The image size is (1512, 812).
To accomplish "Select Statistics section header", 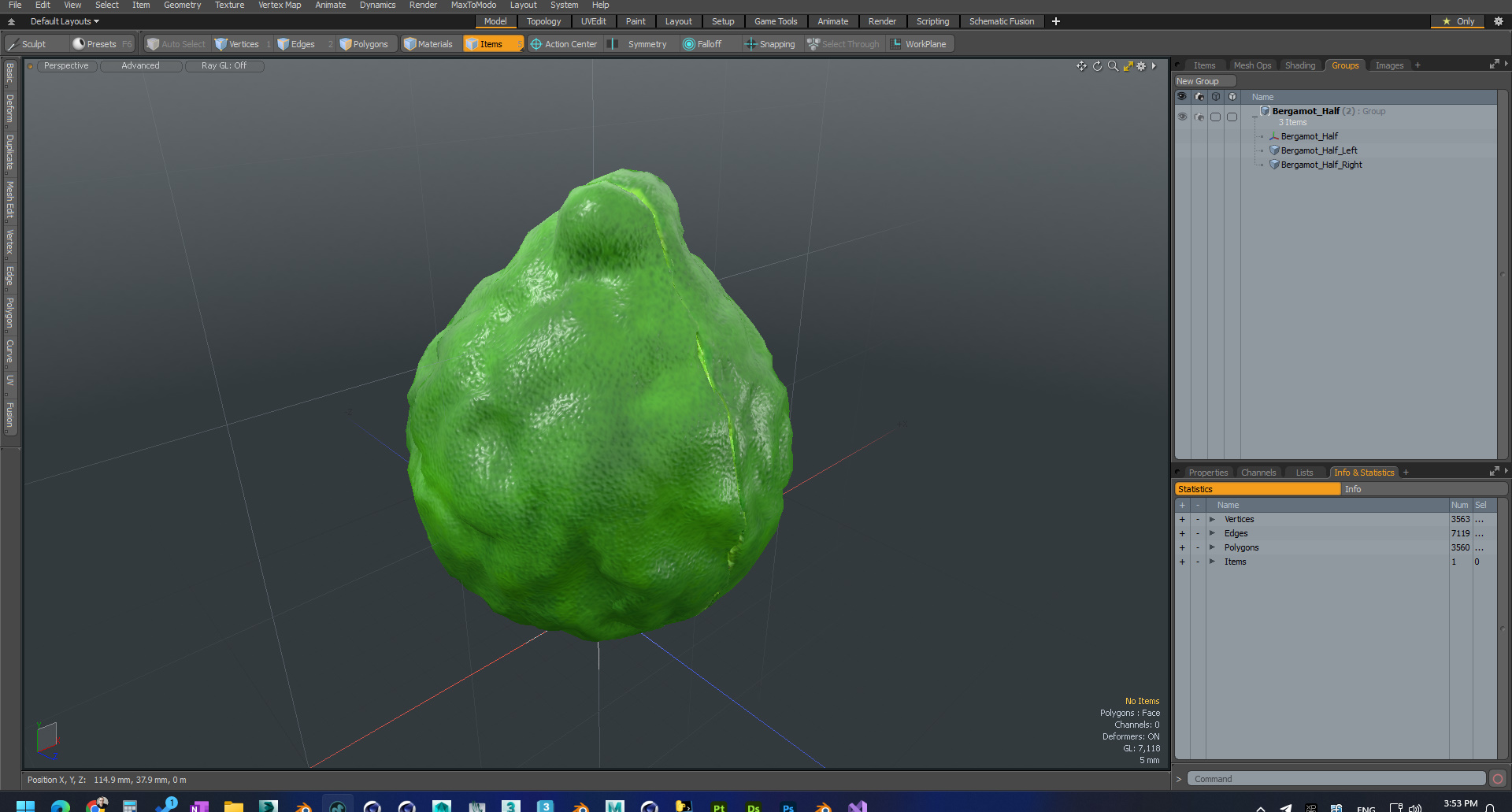I will coord(1257,489).
